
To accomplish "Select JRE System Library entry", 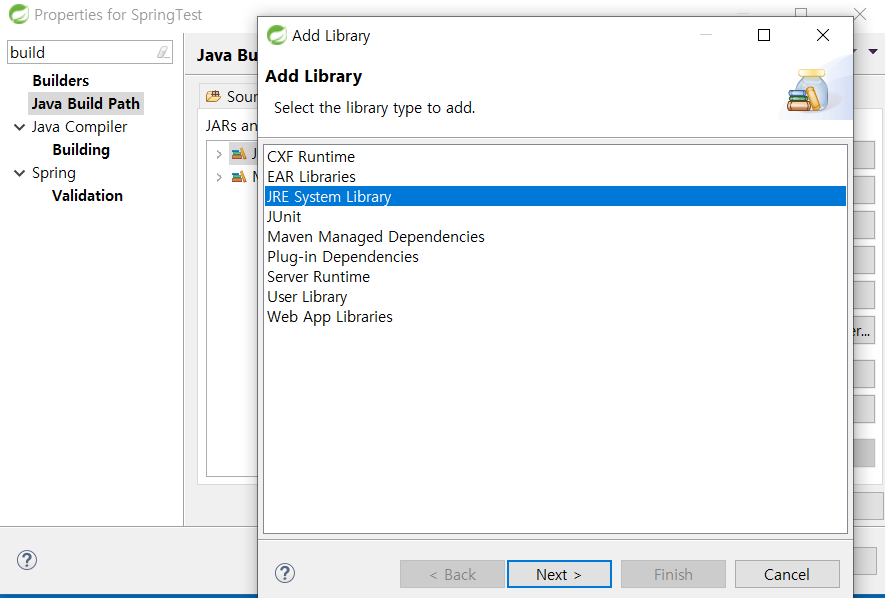I will coord(555,196).
